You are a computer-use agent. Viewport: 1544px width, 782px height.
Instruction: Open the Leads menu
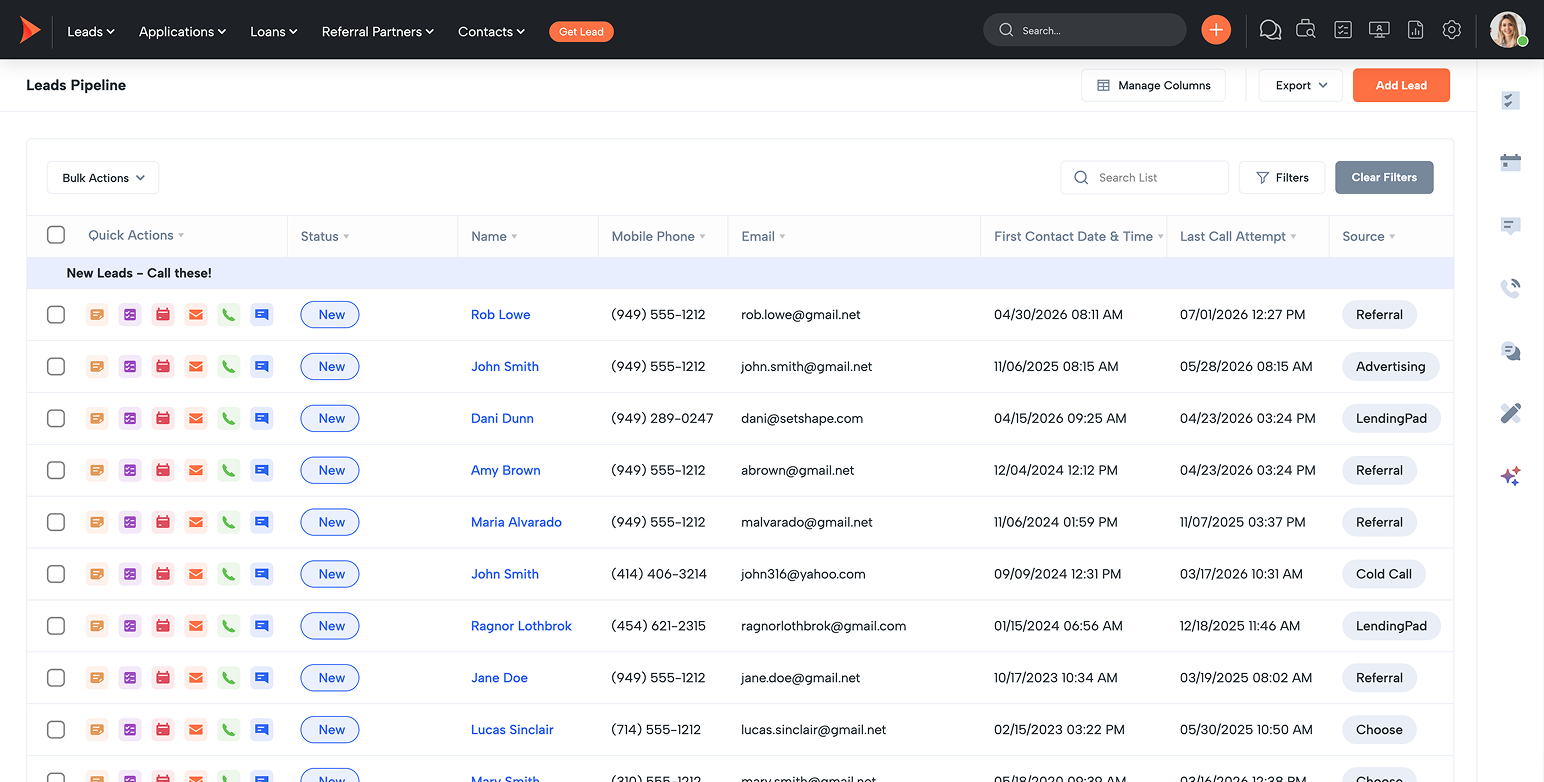[x=91, y=31]
